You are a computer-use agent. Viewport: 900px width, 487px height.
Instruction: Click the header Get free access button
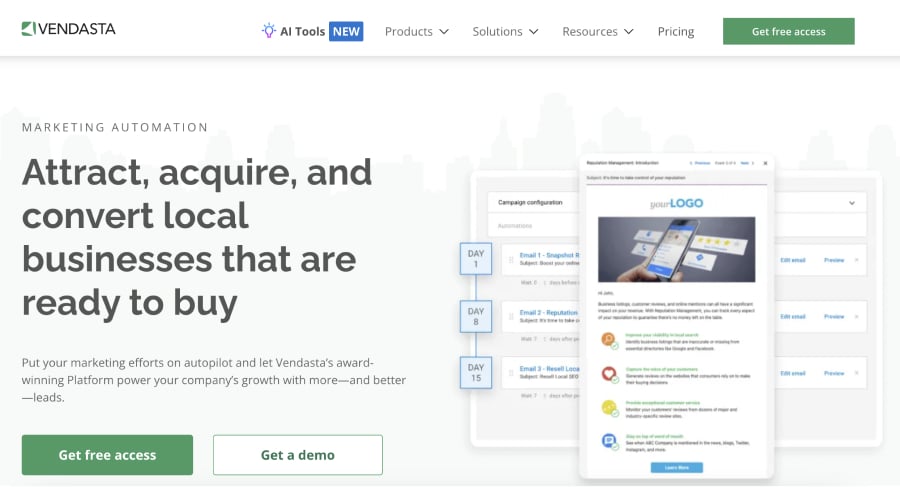click(789, 31)
